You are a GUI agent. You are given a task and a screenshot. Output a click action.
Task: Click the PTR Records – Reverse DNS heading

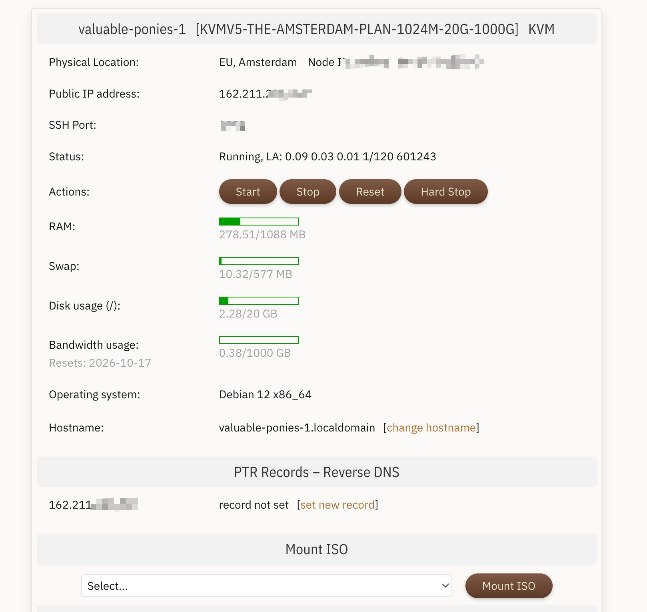click(x=316, y=472)
